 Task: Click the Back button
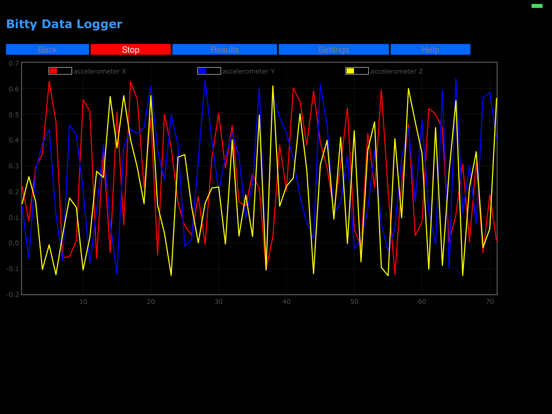[x=48, y=50]
